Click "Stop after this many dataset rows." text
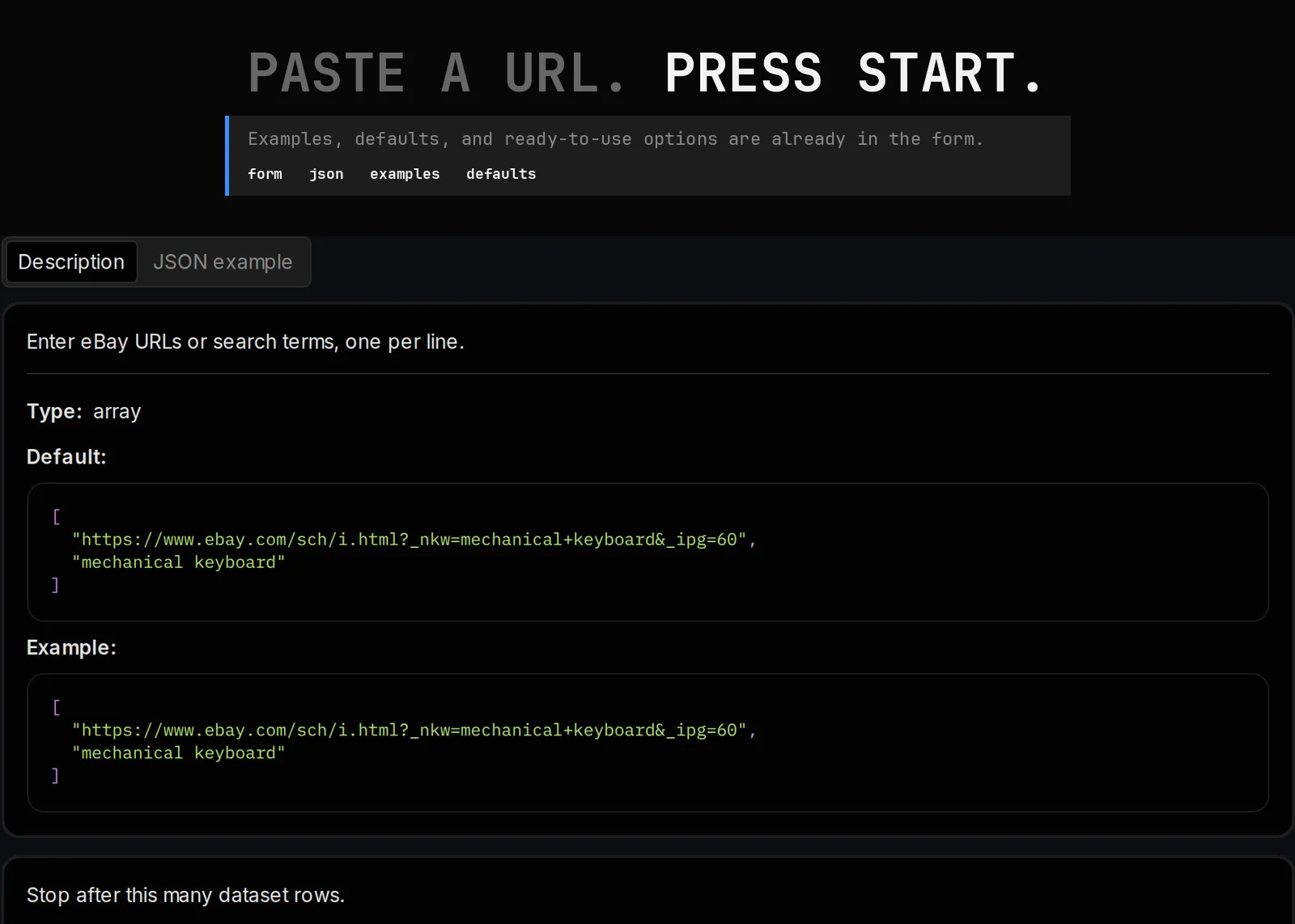The width and height of the screenshot is (1295, 924). [185, 895]
